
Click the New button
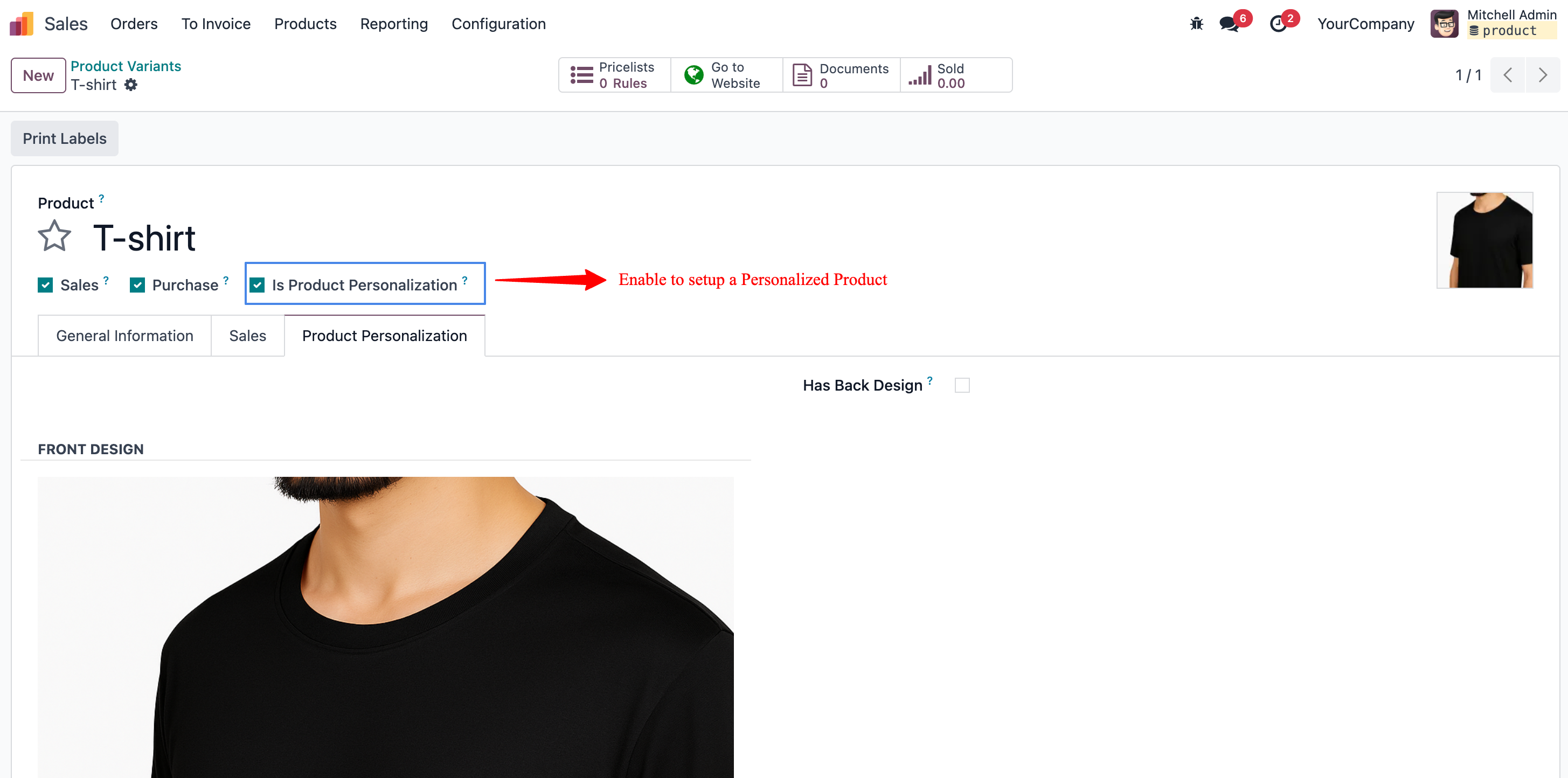(38, 75)
